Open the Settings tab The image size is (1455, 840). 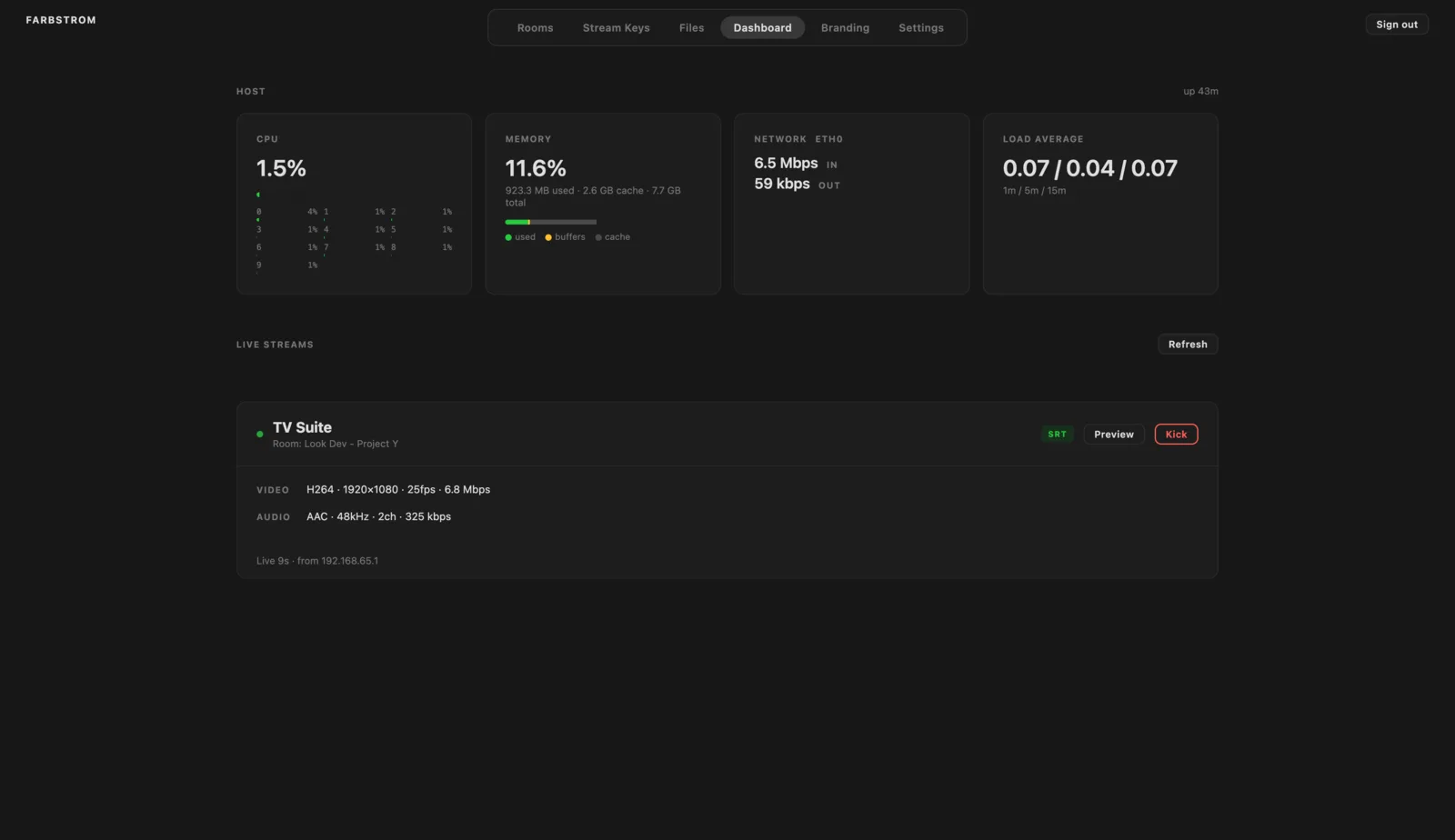(x=920, y=28)
